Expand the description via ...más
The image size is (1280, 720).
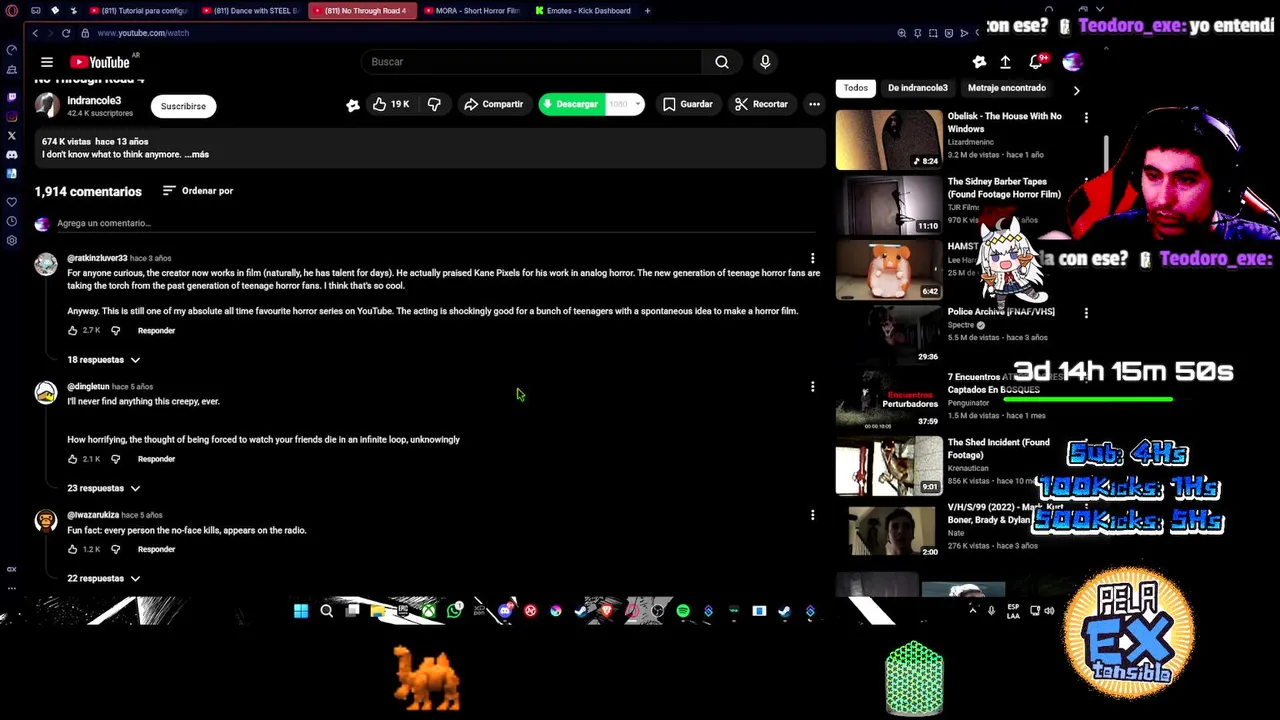pyautogui.click(x=197, y=155)
